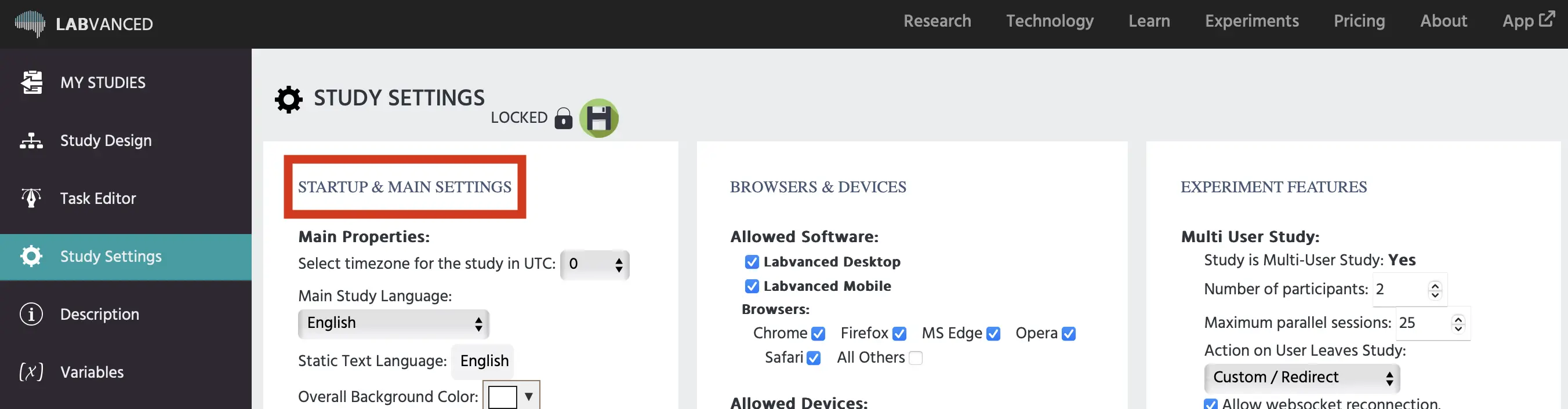Open the UTC timezone dropdown

pos(595,264)
